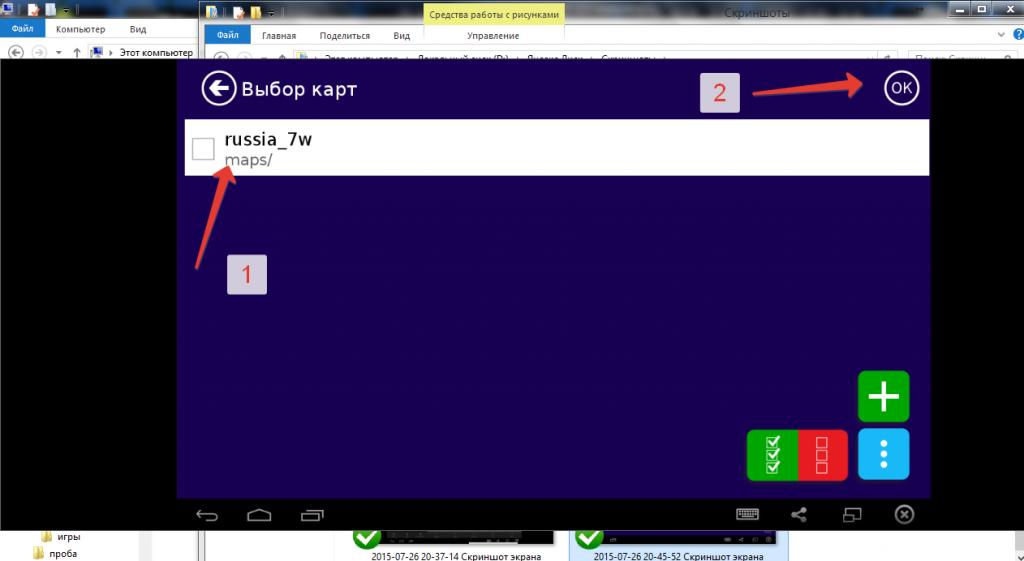Add a map with the green plus button
Image resolution: width=1024 pixels, height=561 pixels.
[883, 396]
